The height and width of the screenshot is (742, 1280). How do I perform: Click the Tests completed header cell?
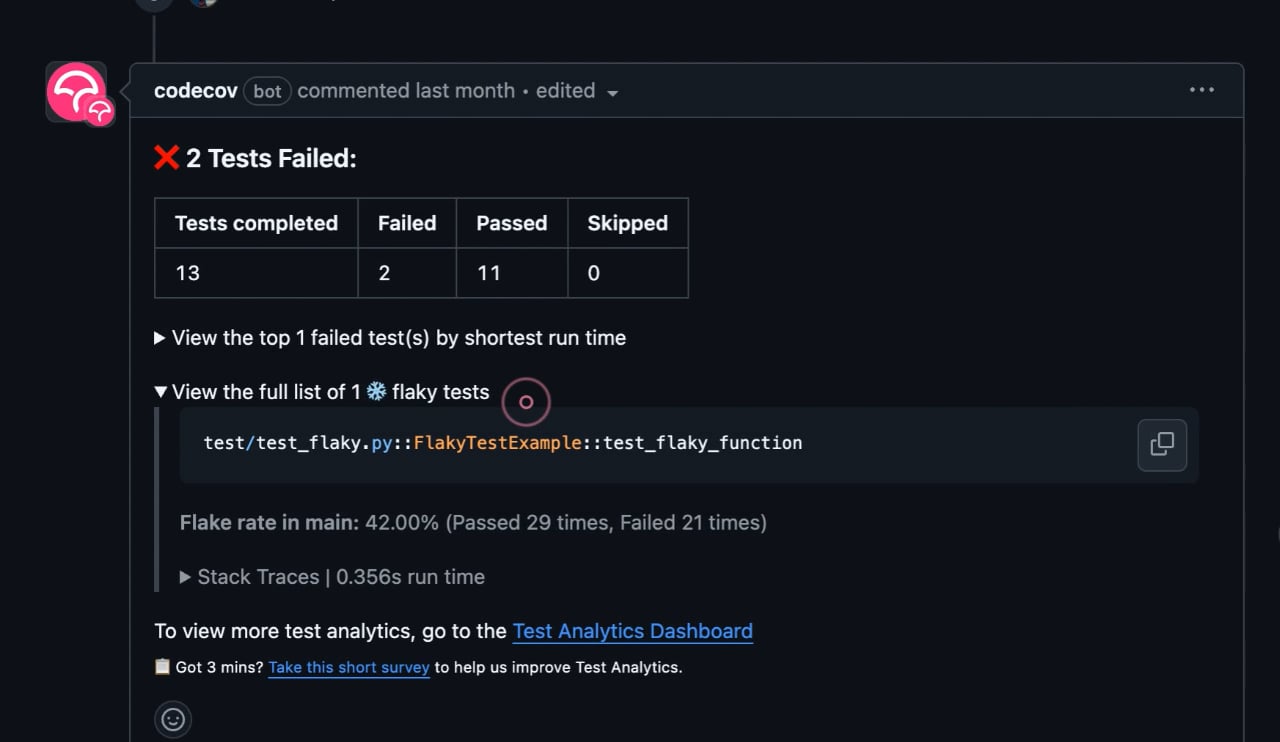(256, 223)
